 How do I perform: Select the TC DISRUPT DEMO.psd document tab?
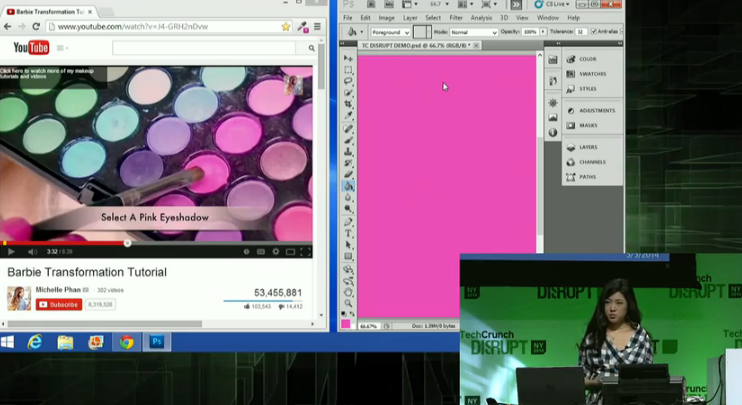[420, 45]
